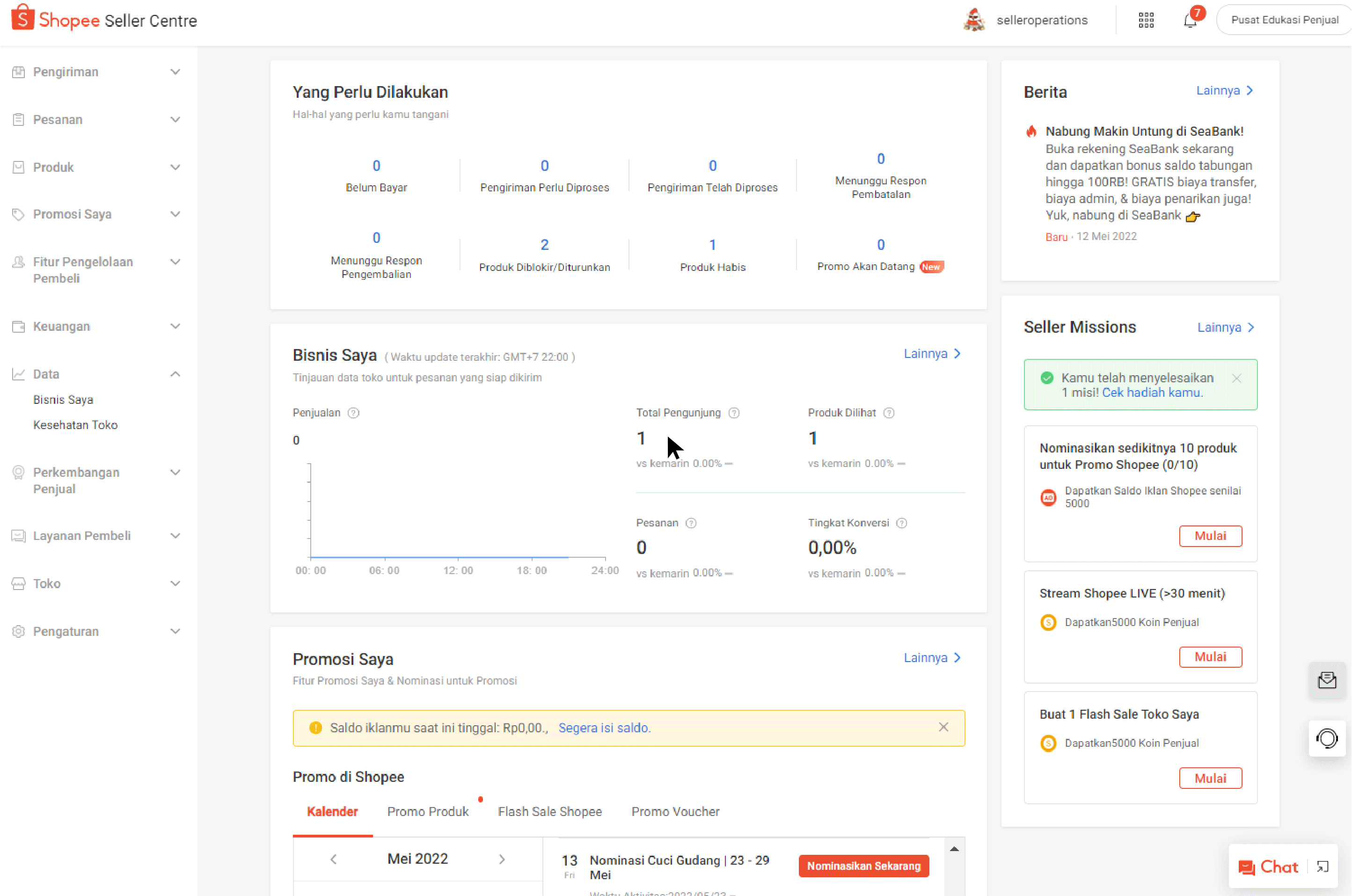This screenshot has height=896, width=1352.
Task: Open the customer support headset icon
Action: click(1327, 739)
